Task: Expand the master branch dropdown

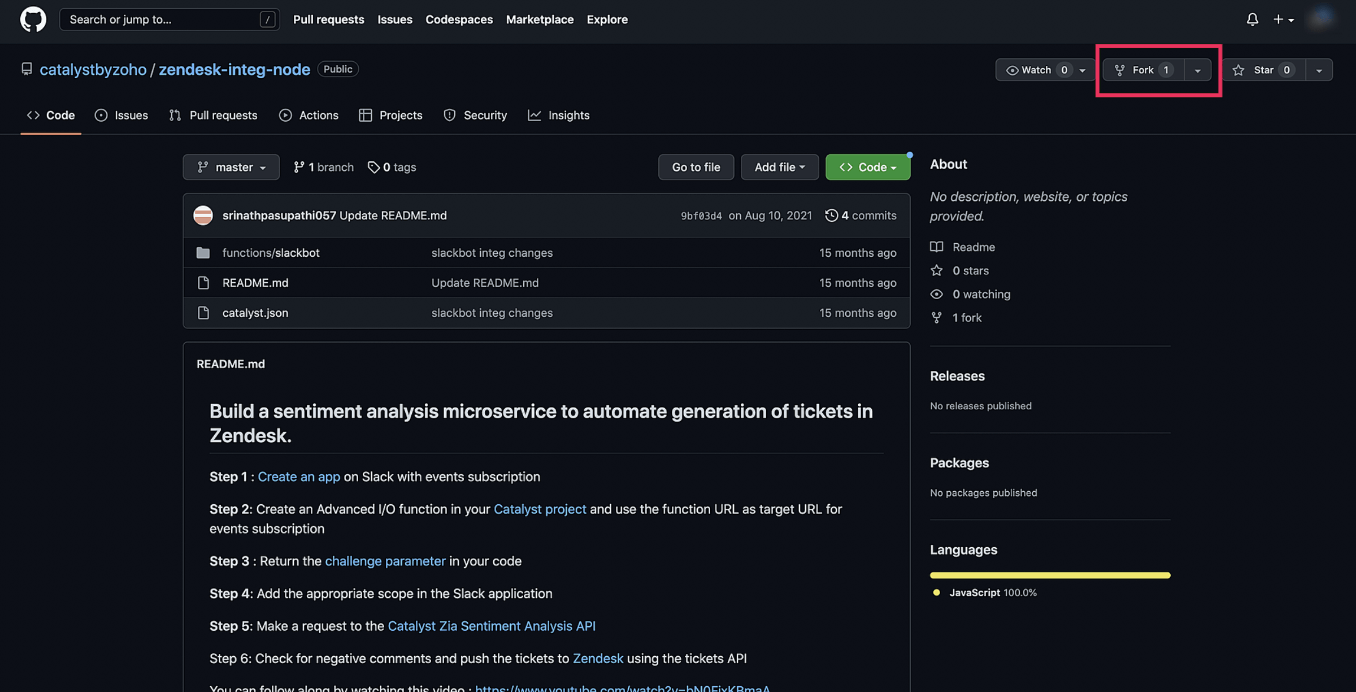Action: (x=231, y=167)
